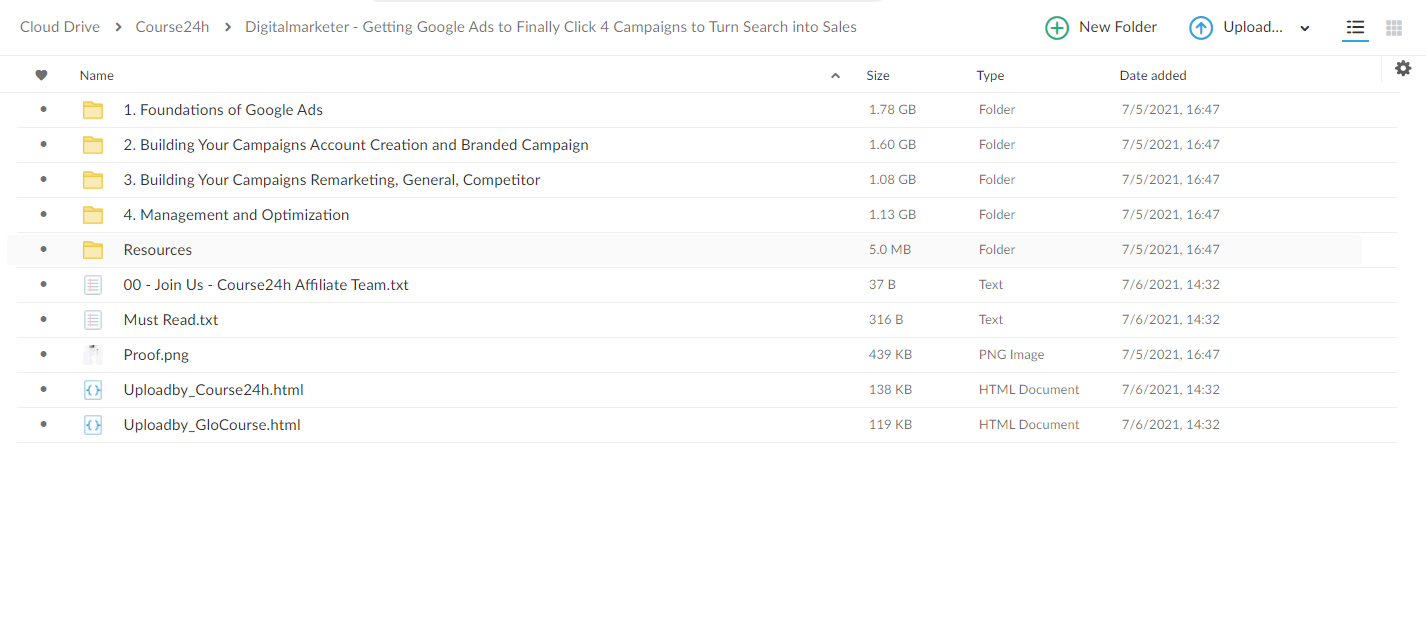Sort by Name column header
This screenshot has width=1426, height=630.
(x=97, y=75)
